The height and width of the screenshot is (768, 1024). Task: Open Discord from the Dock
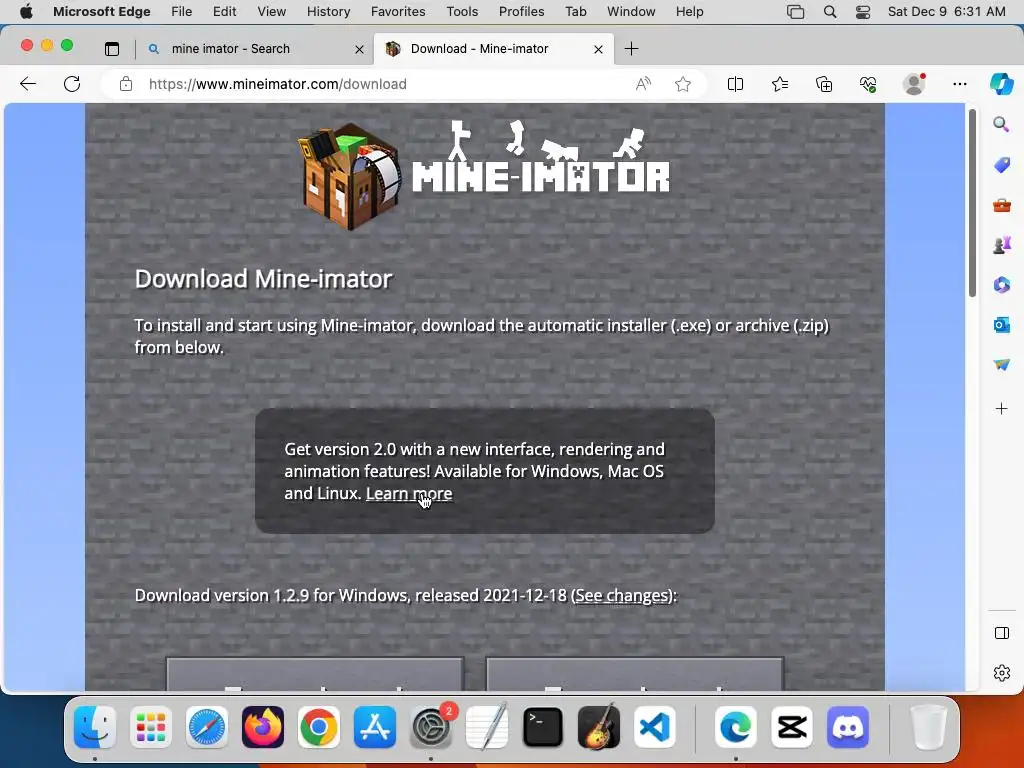click(848, 727)
